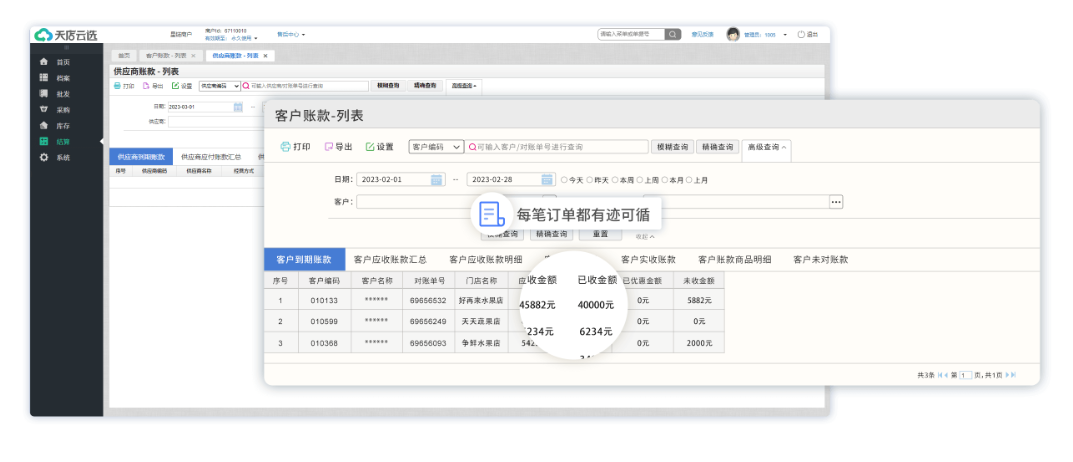This screenshot has width=1073, height=462.
Task: Select the 昨天 radio button
Action: click(x=589, y=180)
